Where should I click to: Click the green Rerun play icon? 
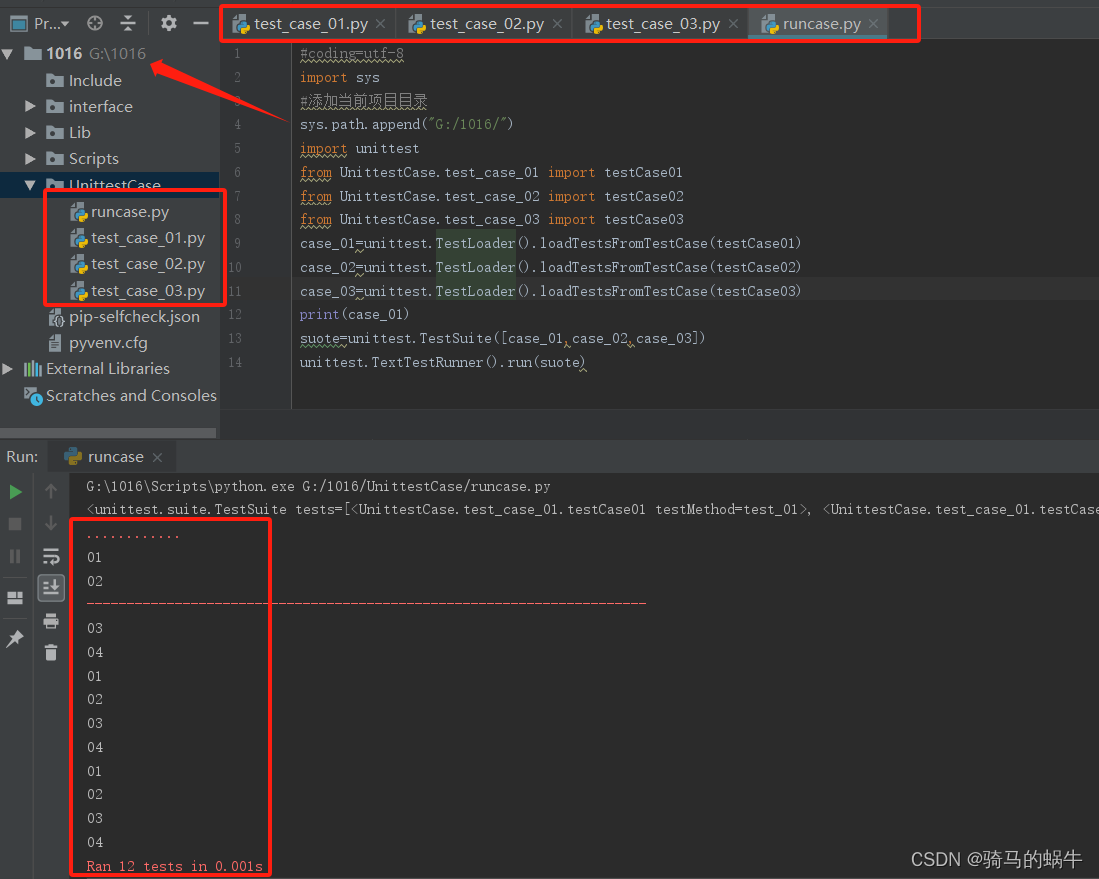(15, 492)
